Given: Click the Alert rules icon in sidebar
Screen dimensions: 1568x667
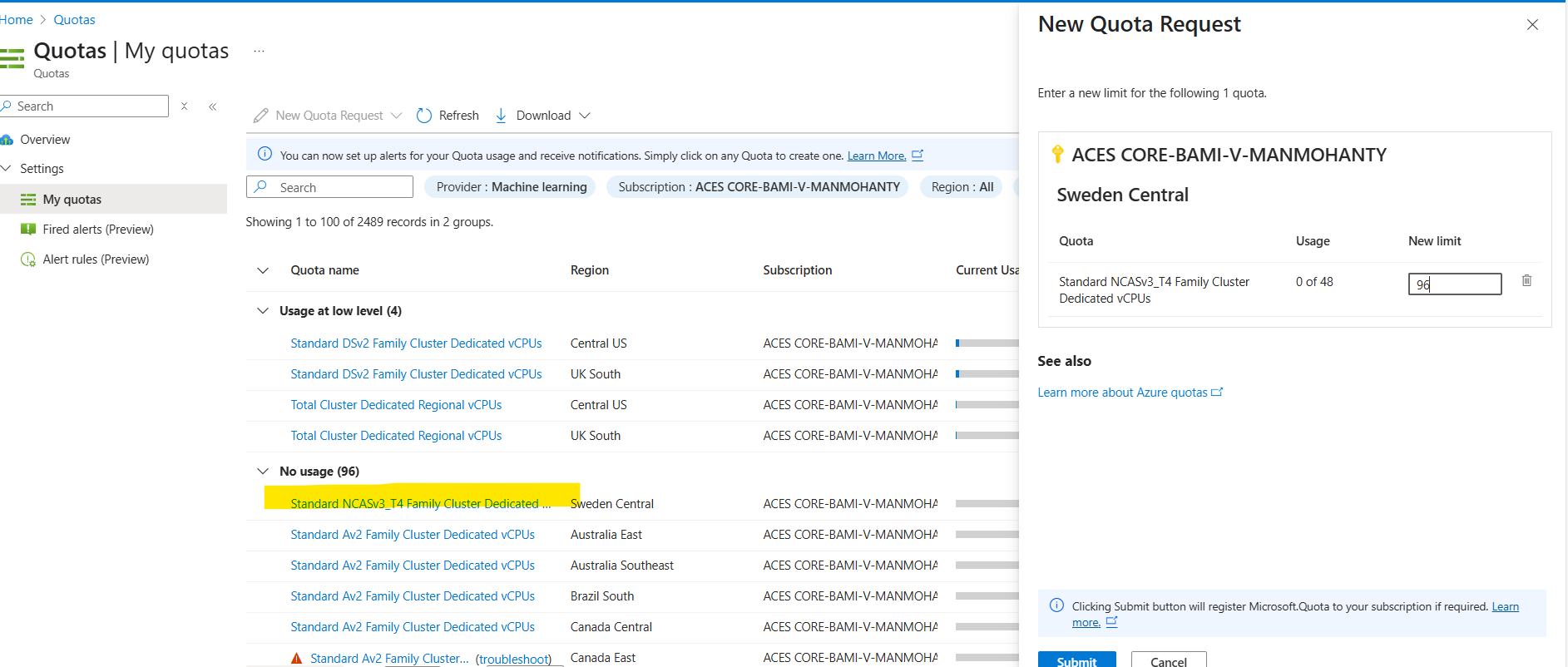Looking at the screenshot, I should point(28,259).
